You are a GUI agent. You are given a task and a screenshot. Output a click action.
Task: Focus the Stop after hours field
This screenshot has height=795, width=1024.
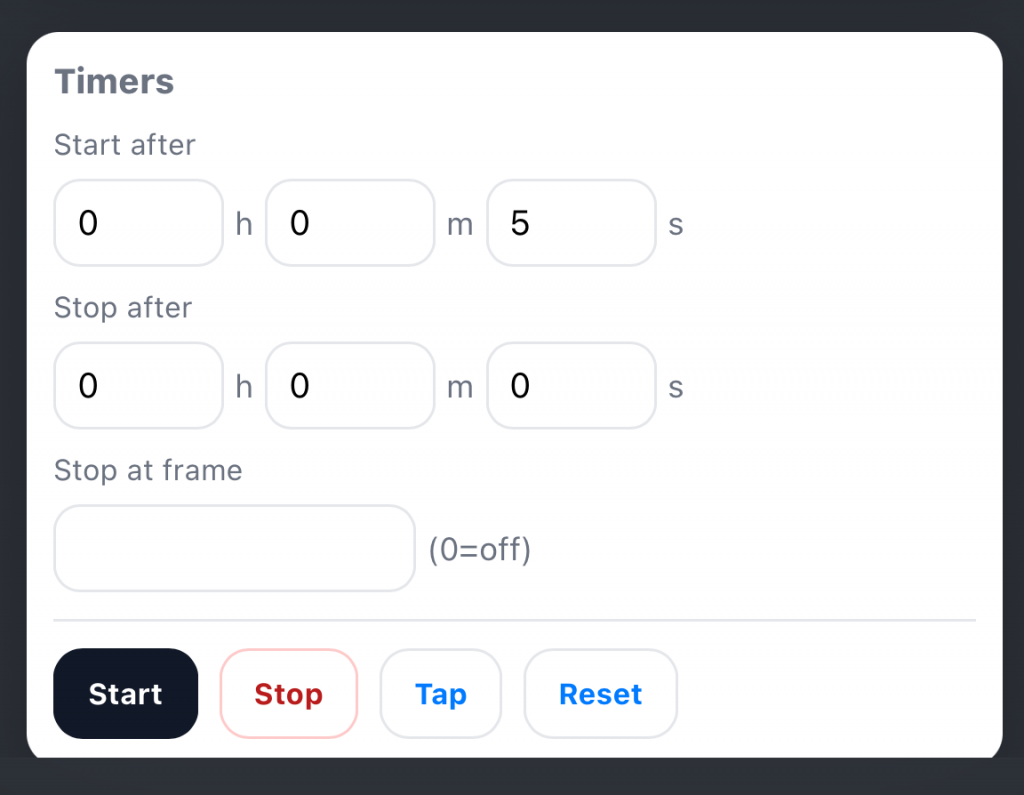(x=138, y=386)
